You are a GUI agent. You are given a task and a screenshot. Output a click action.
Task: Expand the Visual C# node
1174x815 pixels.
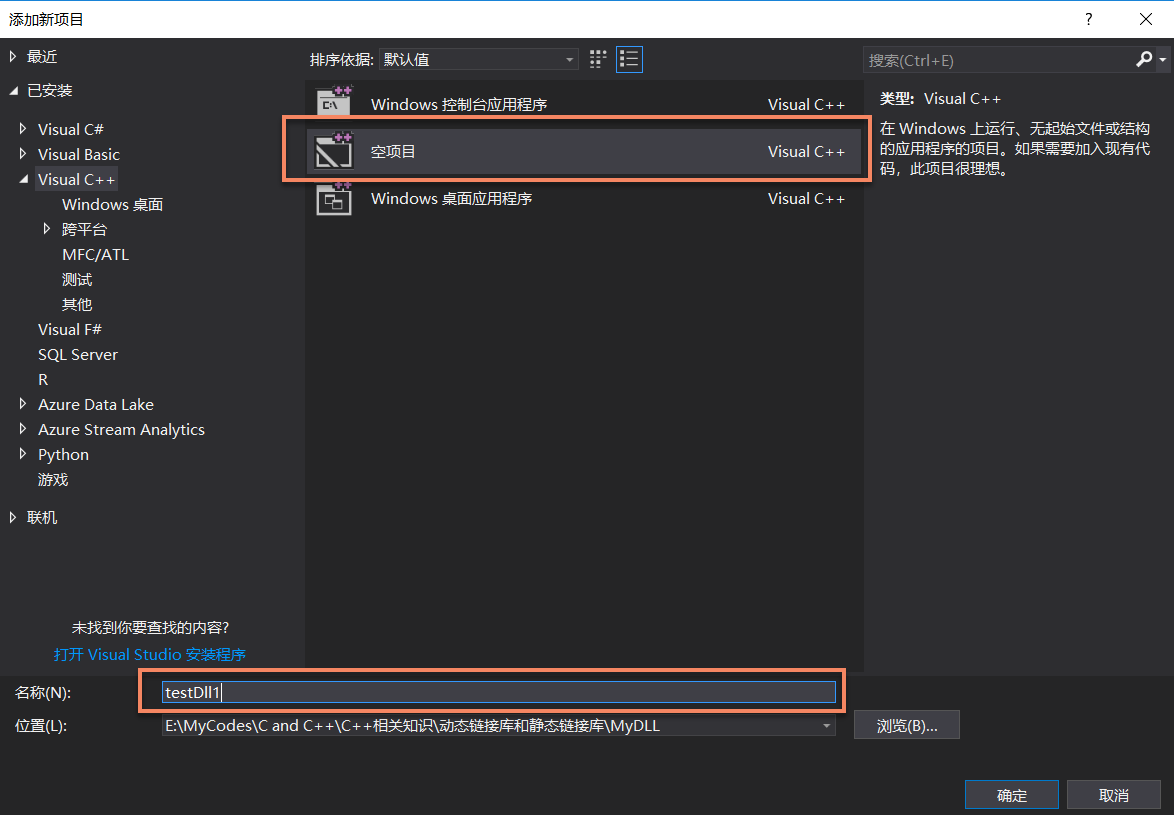(x=23, y=129)
